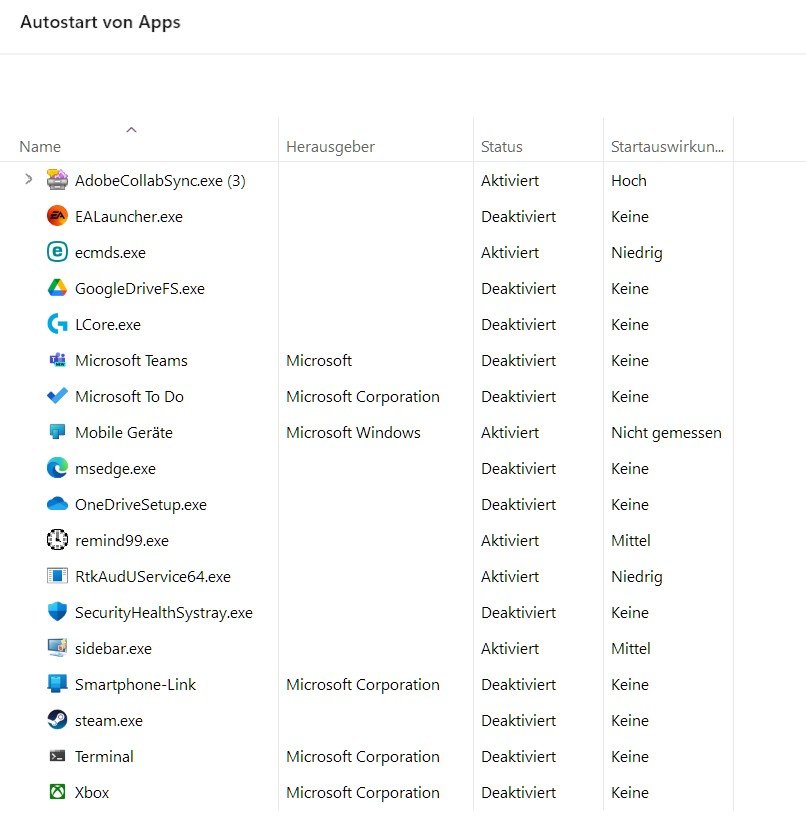Select the msedge.exe entry name

pyautogui.click(x=115, y=469)
